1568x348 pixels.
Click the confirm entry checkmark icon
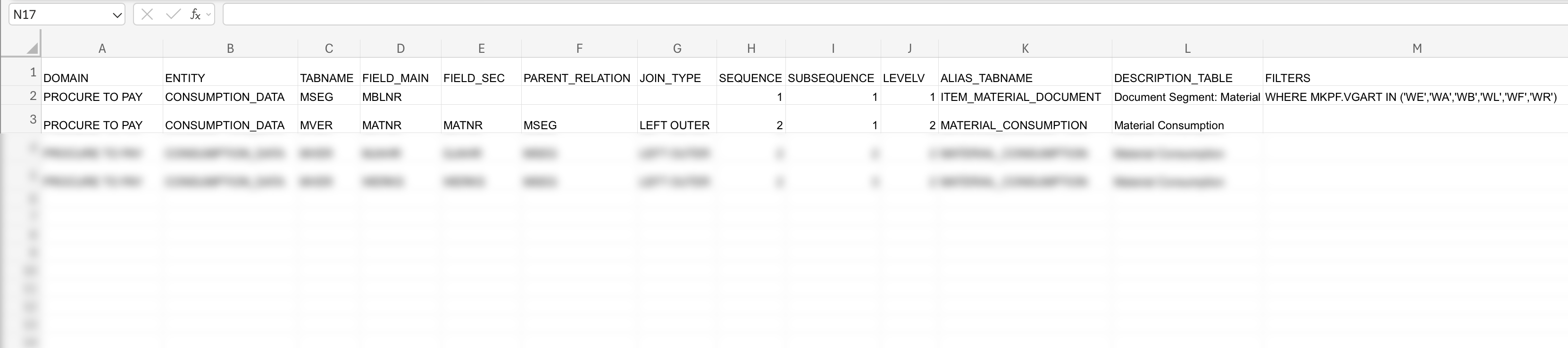click(x=173, y=15)
